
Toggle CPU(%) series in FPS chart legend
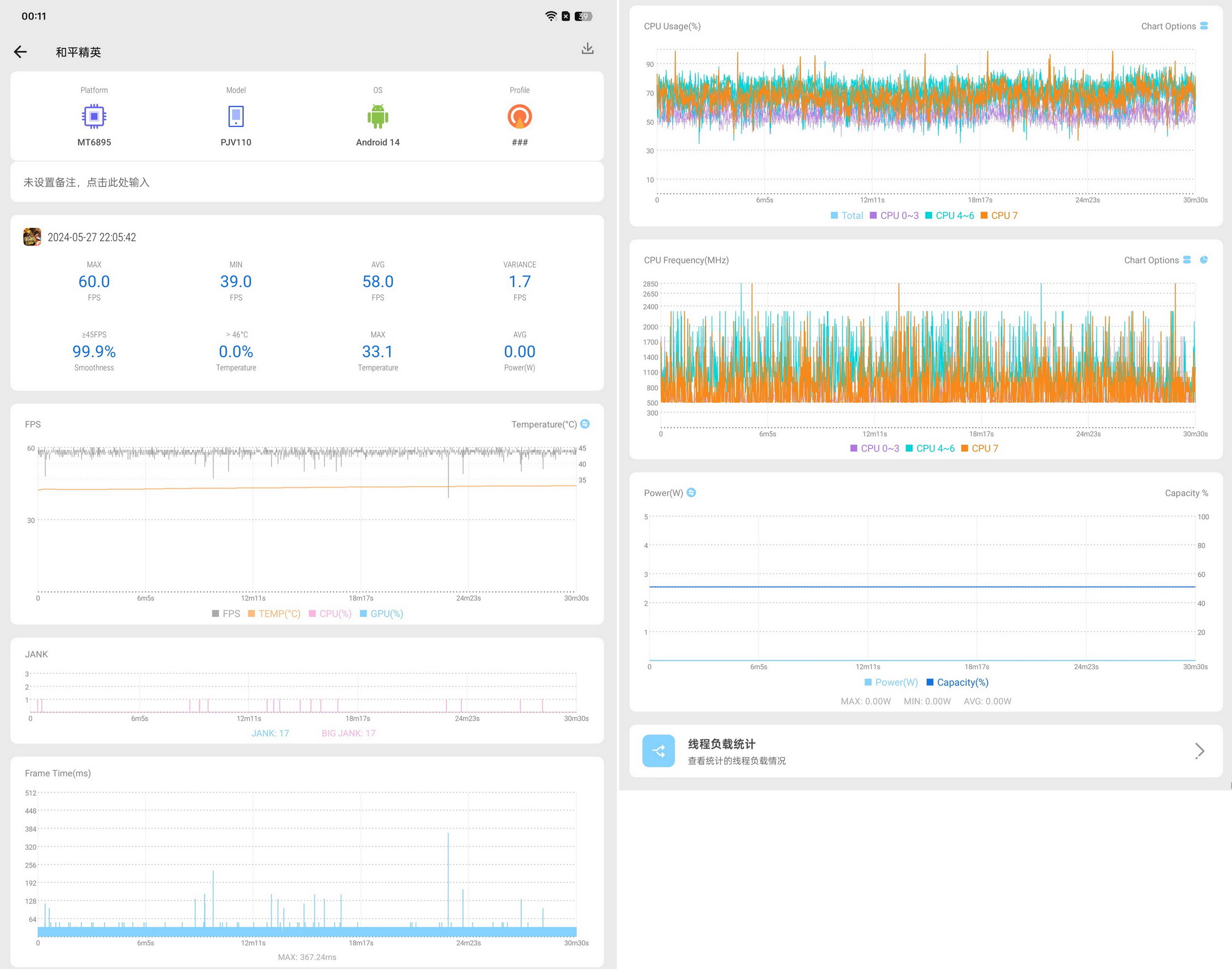point(330,613)
